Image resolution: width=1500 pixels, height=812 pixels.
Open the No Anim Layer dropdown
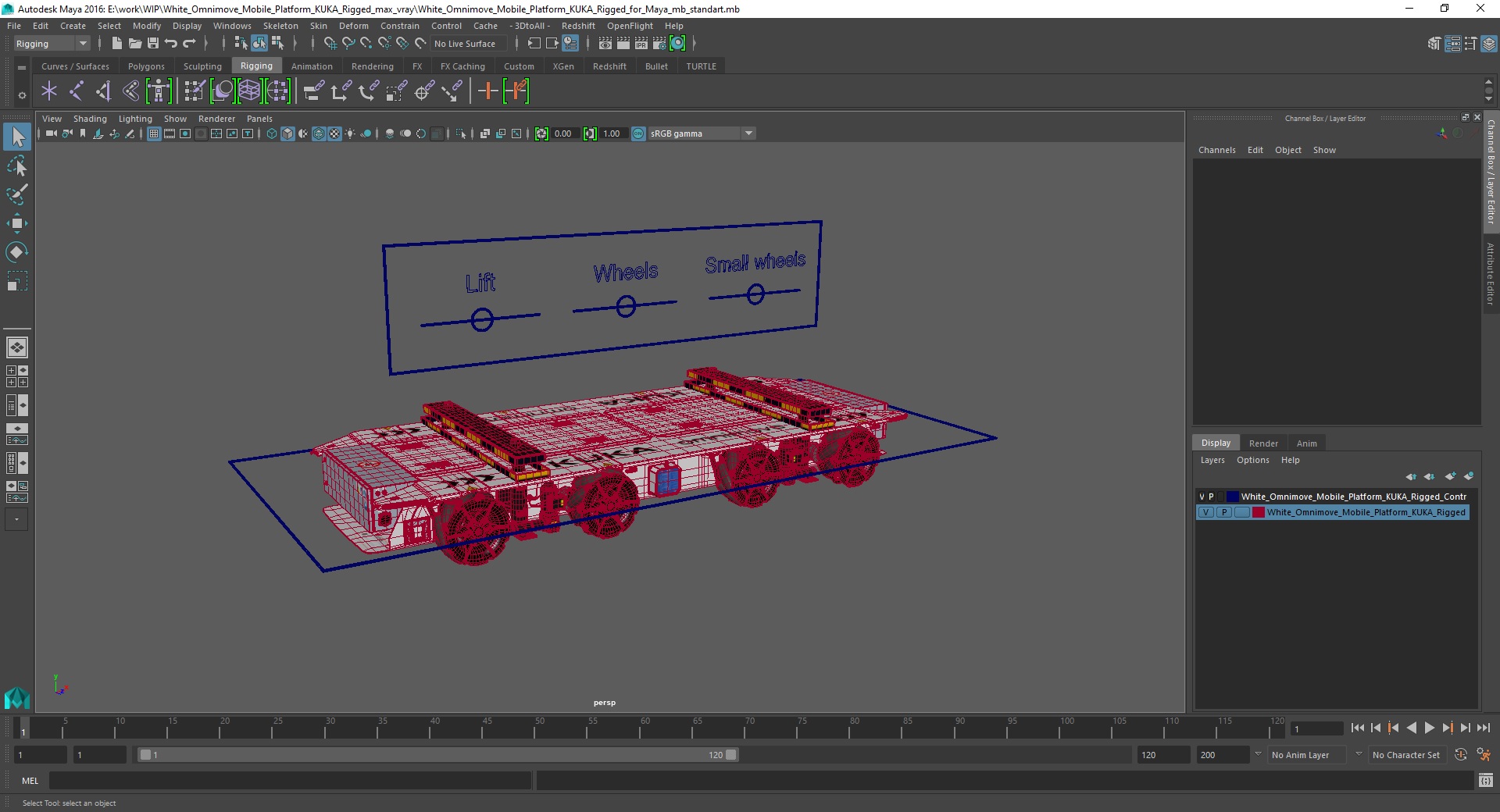pos(1308,755)
